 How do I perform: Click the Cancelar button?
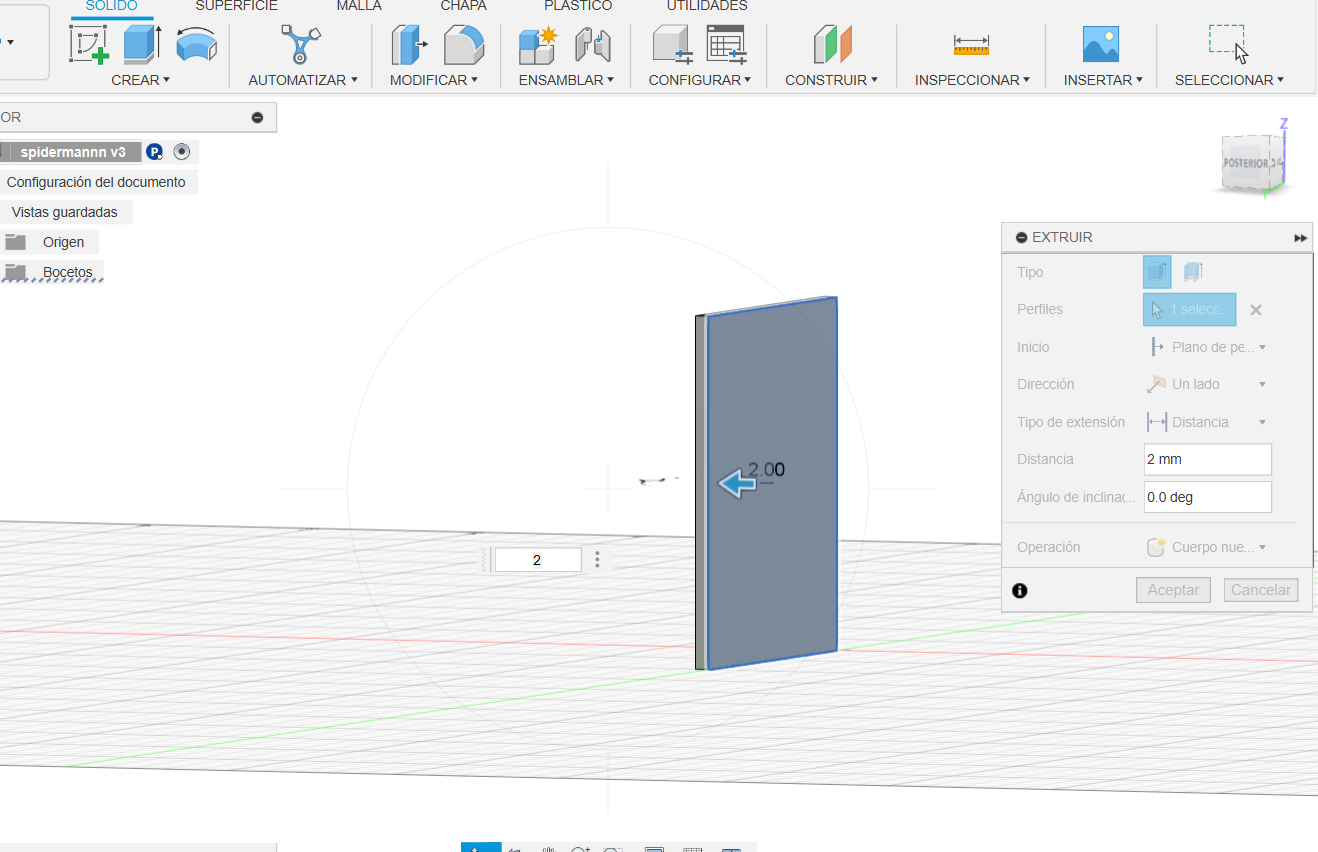point(1261,590)
